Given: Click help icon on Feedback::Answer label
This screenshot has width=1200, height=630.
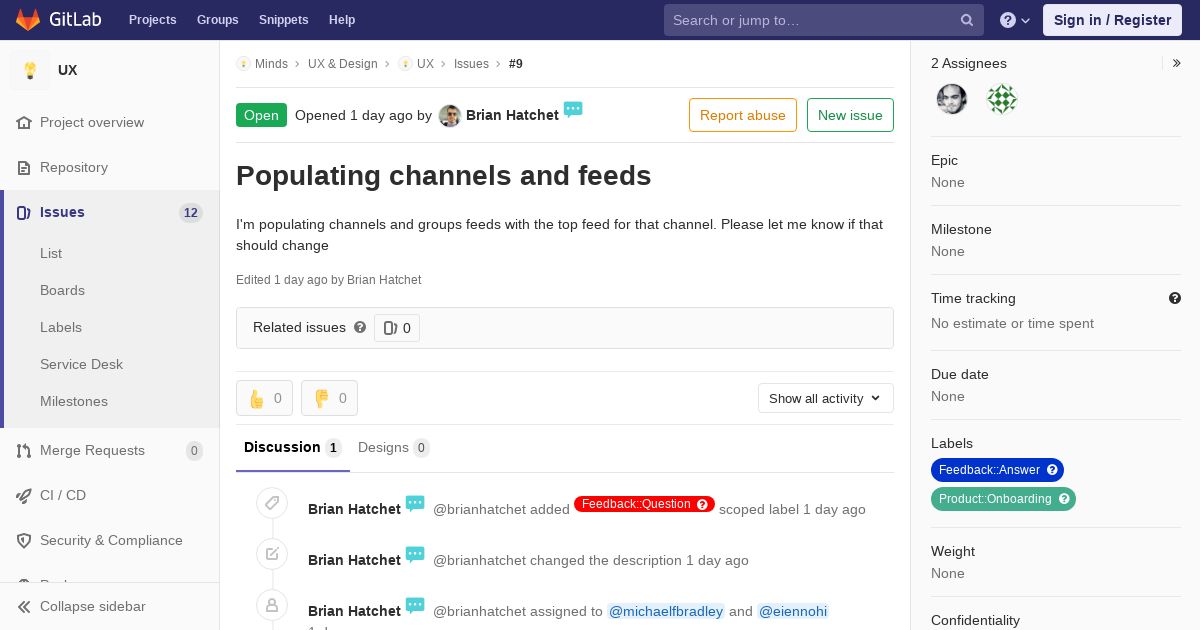Looking at the screenshot, I should click(x=1052, y=470).
